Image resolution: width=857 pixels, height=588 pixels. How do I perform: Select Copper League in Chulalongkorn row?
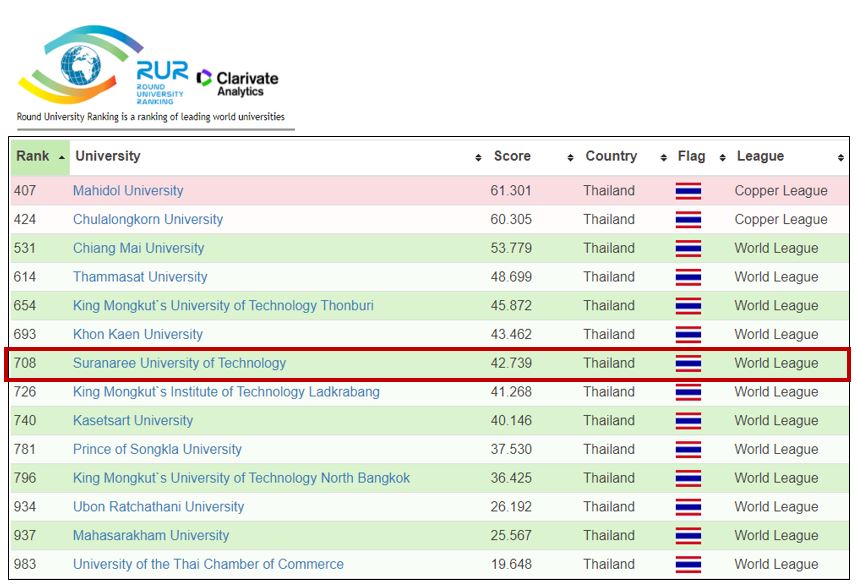tap(781, 220)
